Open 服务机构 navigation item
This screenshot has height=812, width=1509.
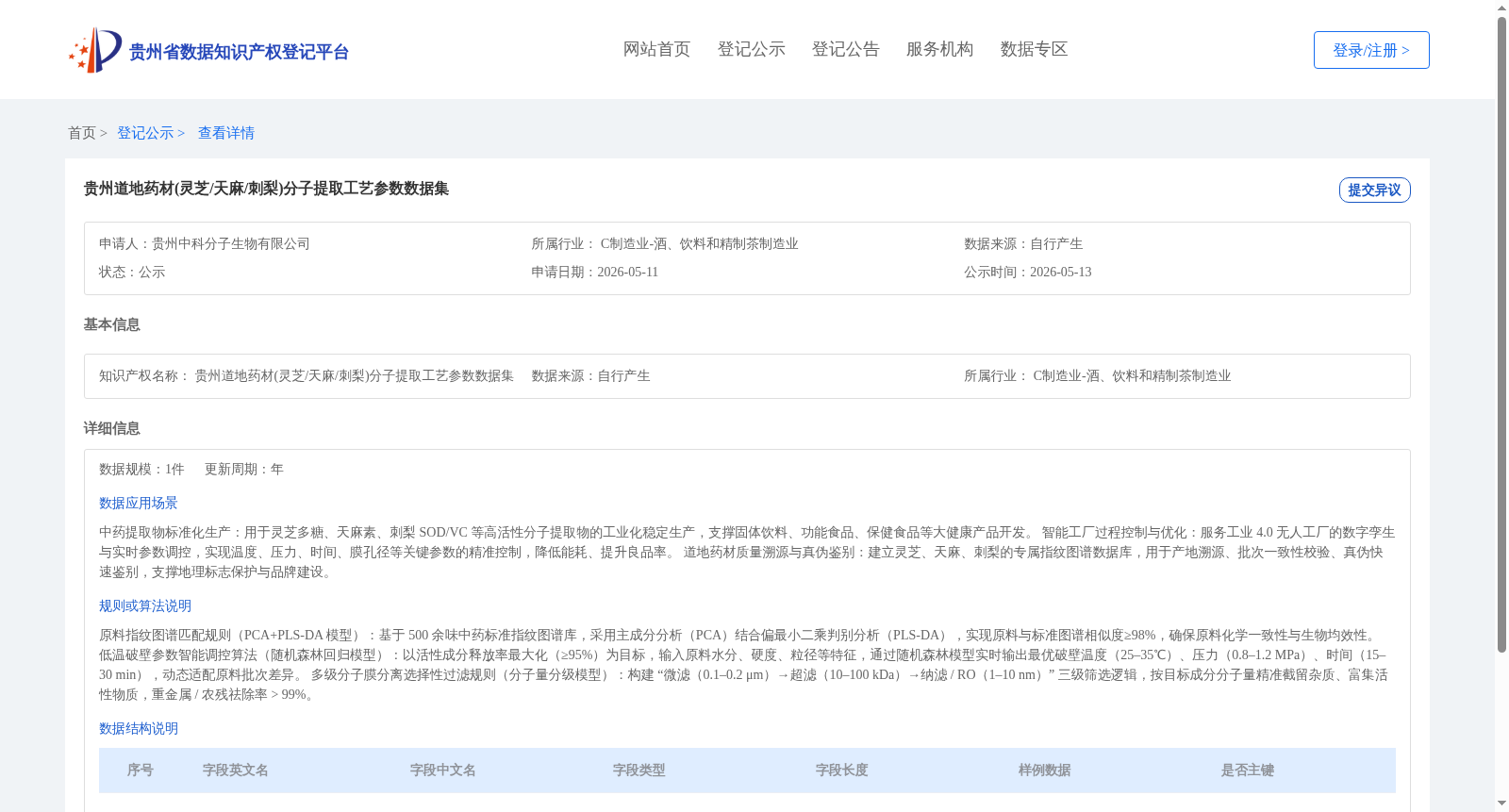coord(939,49)
